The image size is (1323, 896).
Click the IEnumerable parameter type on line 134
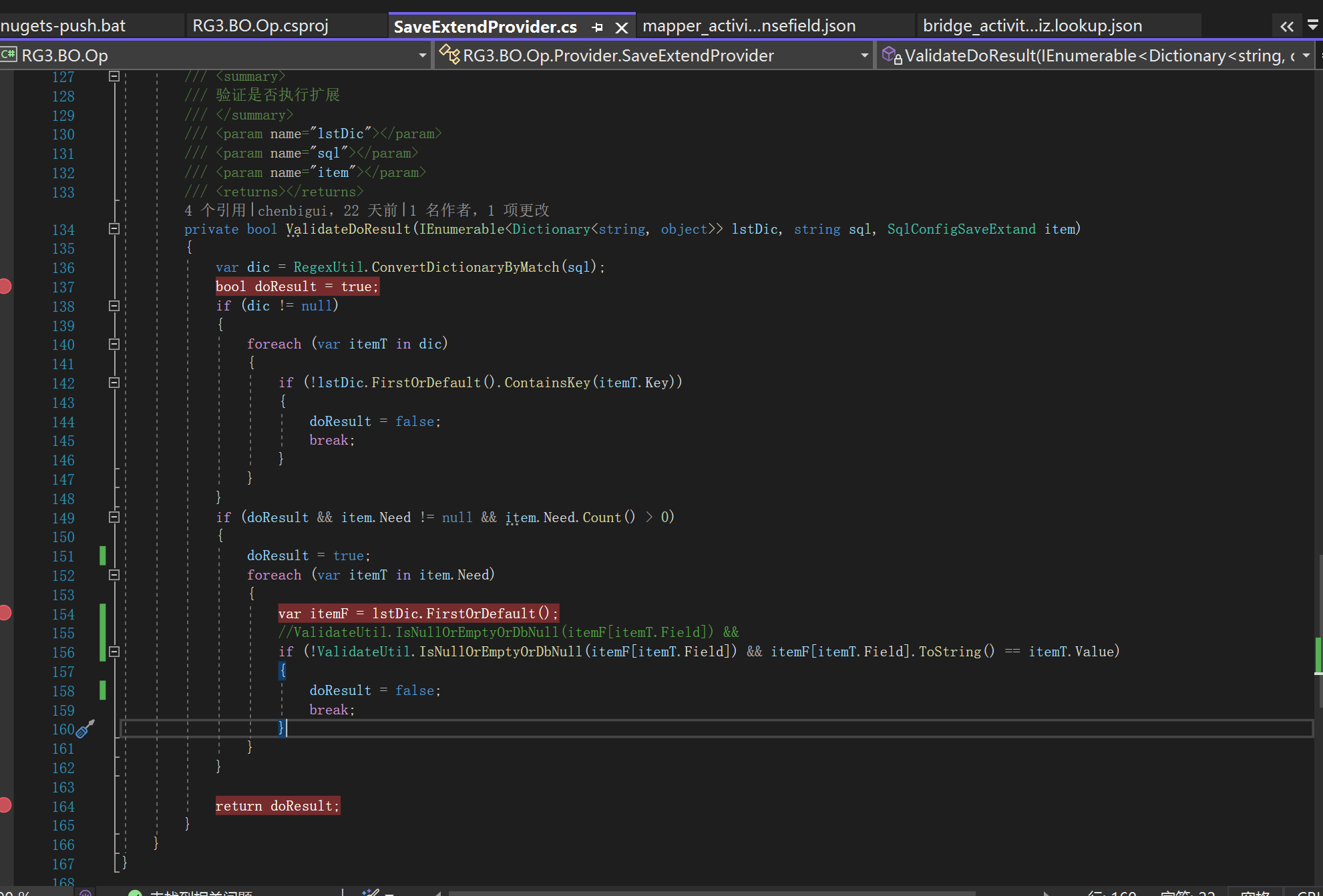click(x=461, y=229)
